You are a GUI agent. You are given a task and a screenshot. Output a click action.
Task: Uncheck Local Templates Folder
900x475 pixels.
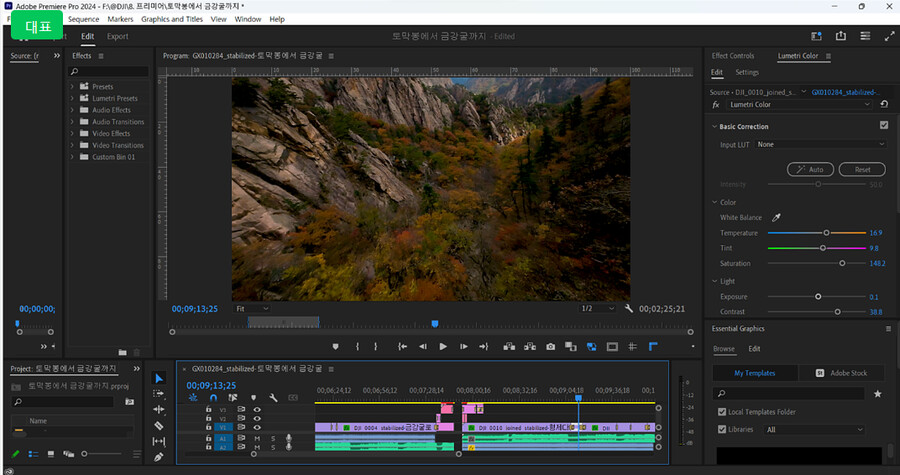tap(723, 412)
